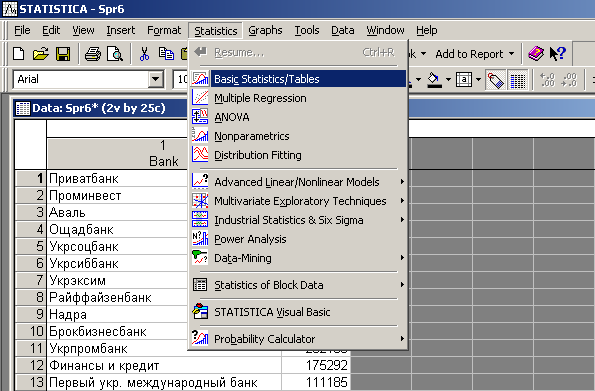Click the Industrial Statistics chart icon
The image size is (595, 391).
tap(200, 219)
